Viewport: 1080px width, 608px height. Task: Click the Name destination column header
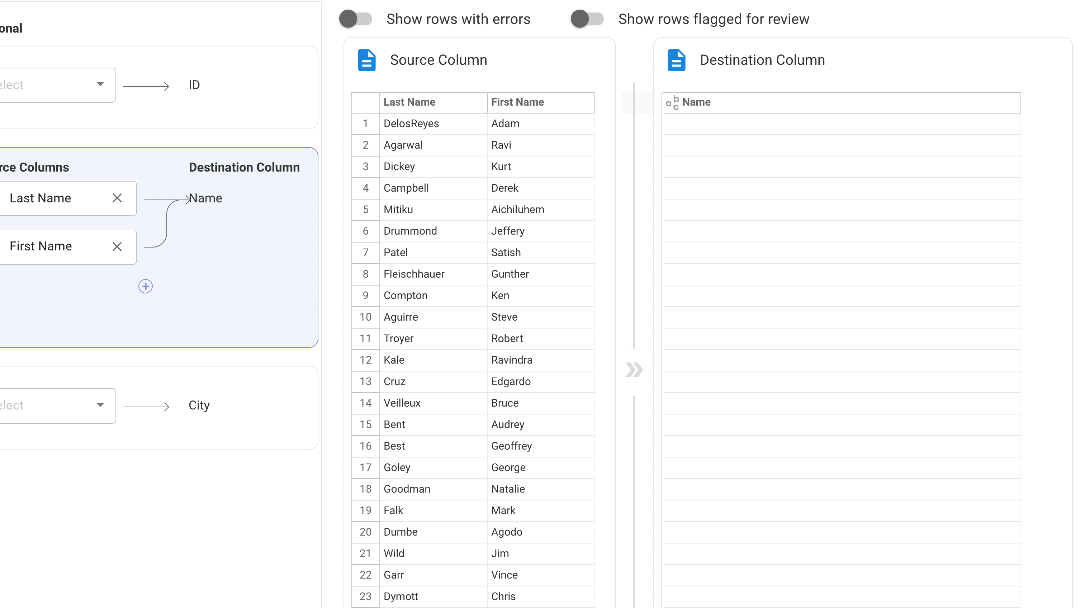[x=840, y=102]
